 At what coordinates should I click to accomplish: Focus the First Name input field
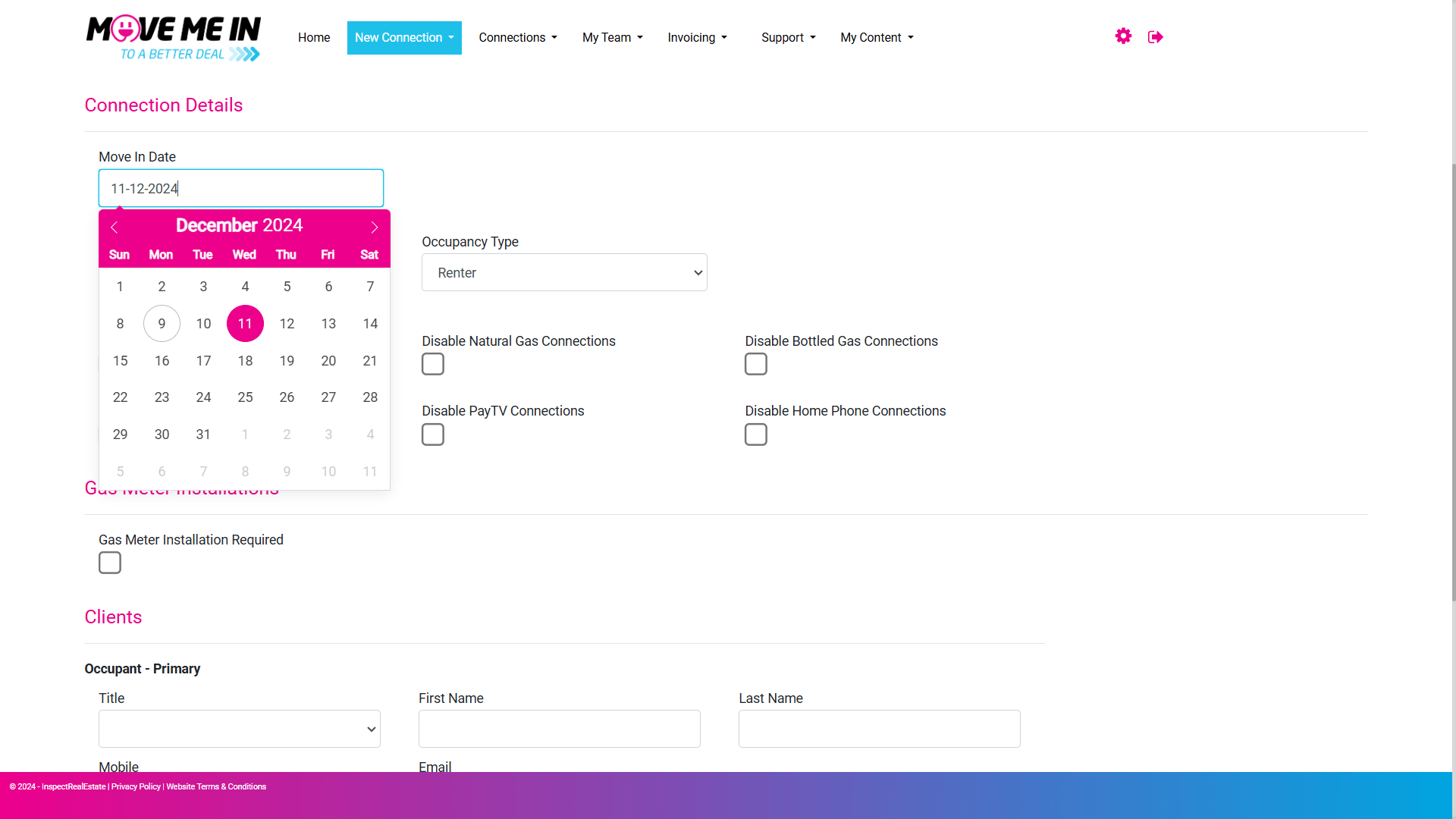pos(560,729)
